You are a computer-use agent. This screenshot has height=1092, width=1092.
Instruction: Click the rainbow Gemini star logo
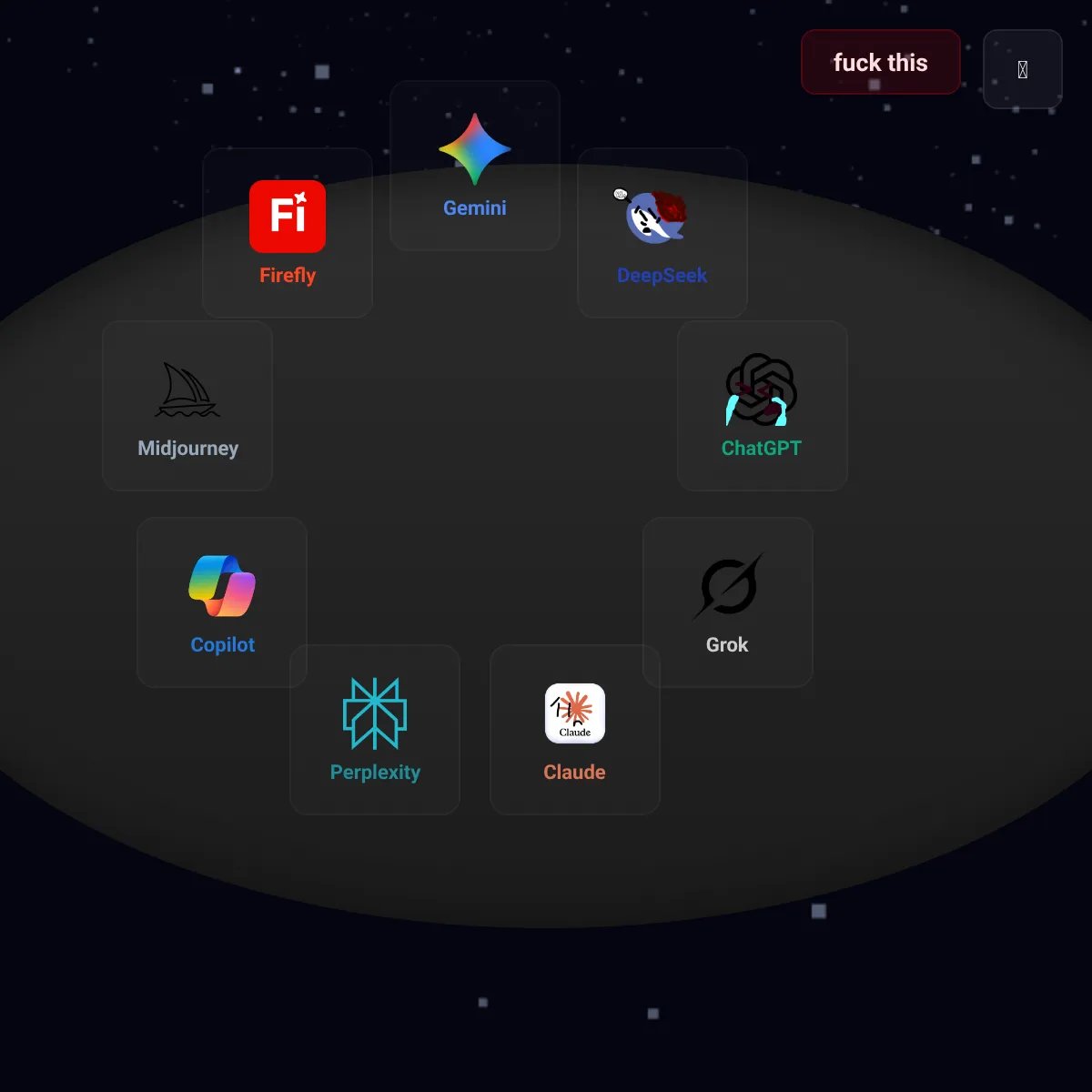475,149
